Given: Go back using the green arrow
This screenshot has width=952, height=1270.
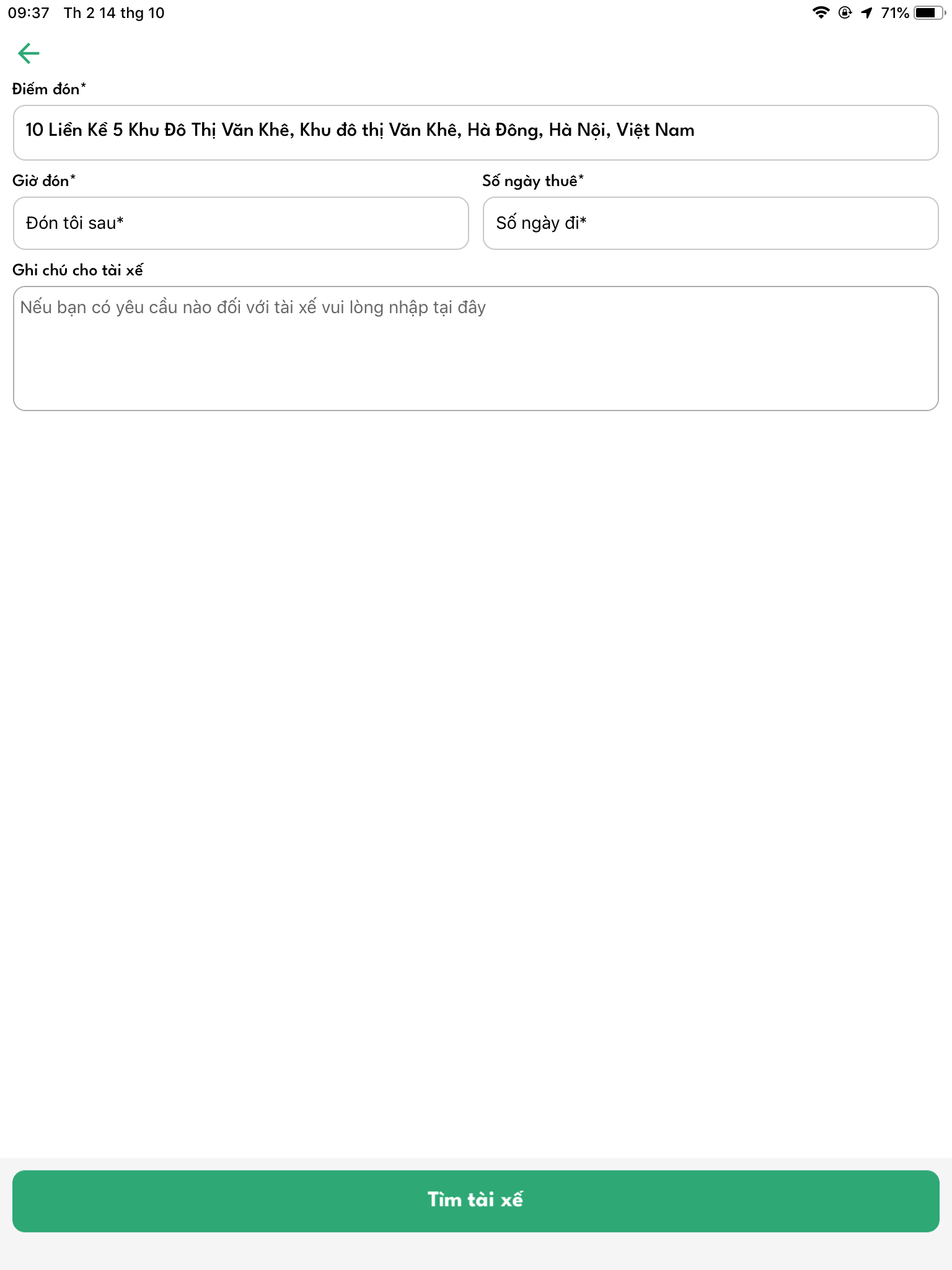Looking at the screenshot, I should (29, 53).
